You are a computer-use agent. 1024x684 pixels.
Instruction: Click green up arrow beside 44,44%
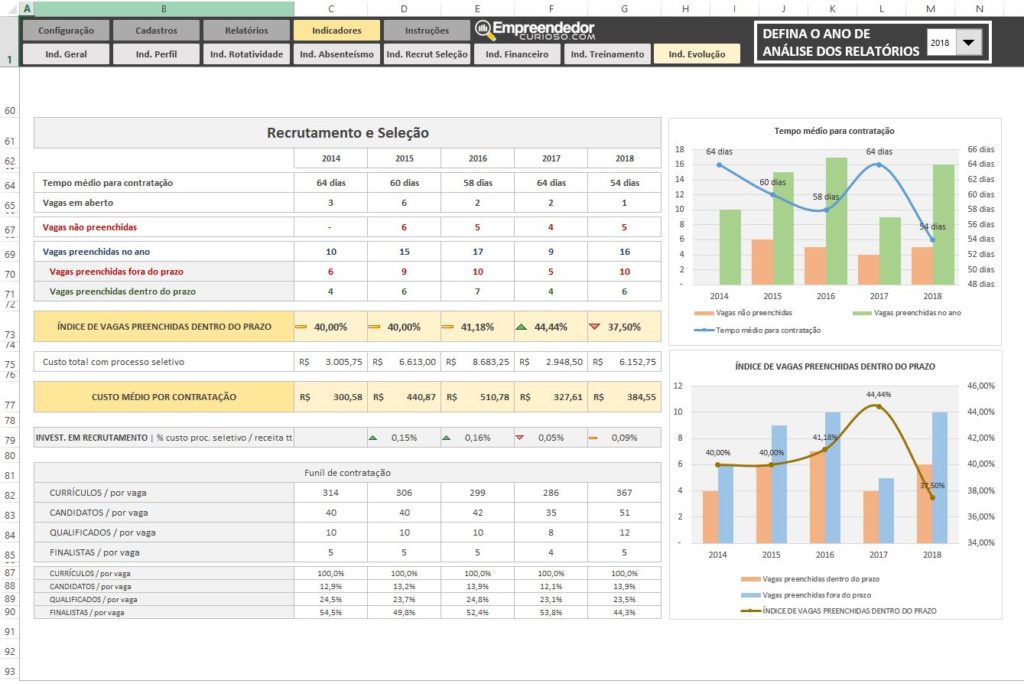coord(522,327)
